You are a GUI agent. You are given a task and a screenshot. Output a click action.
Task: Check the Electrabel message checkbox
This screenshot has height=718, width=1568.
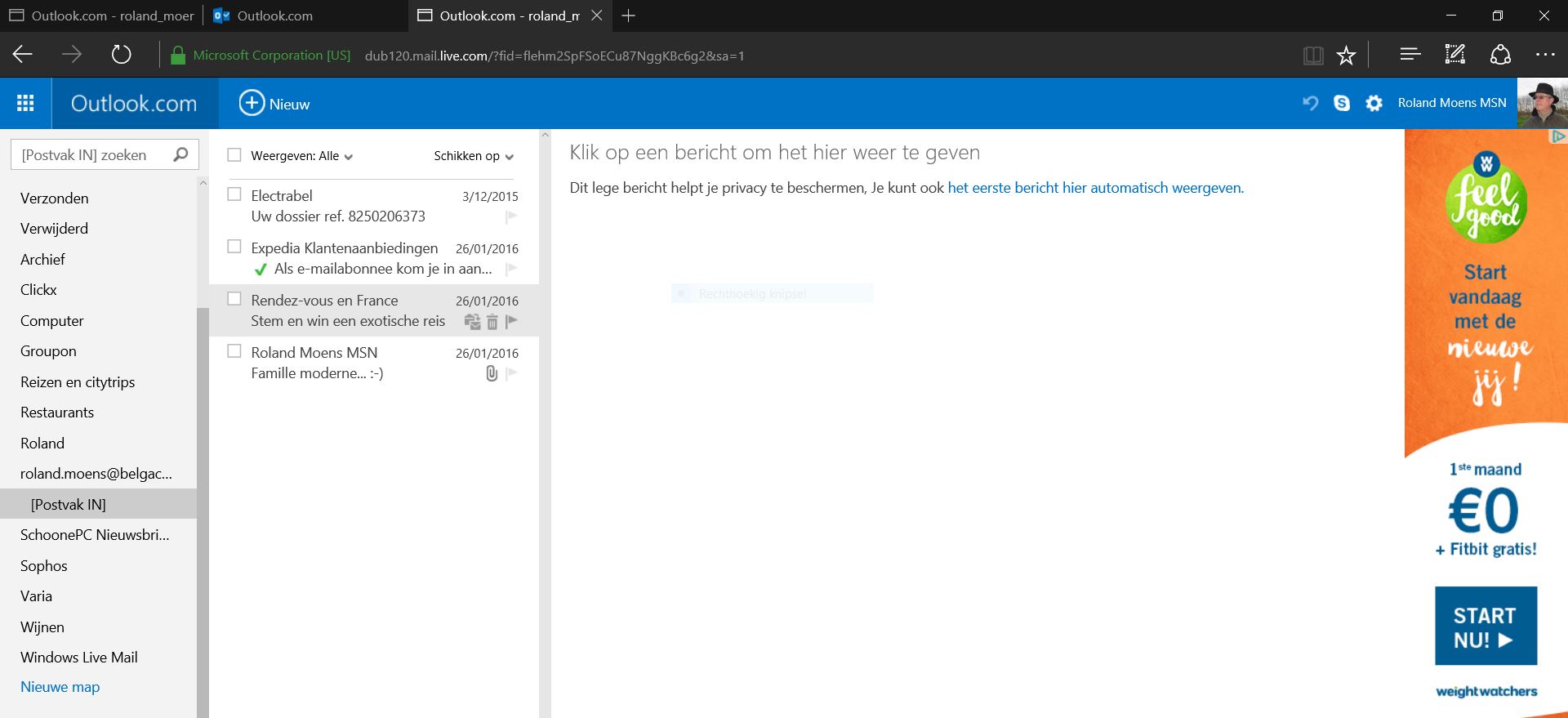tap(234, 194)
